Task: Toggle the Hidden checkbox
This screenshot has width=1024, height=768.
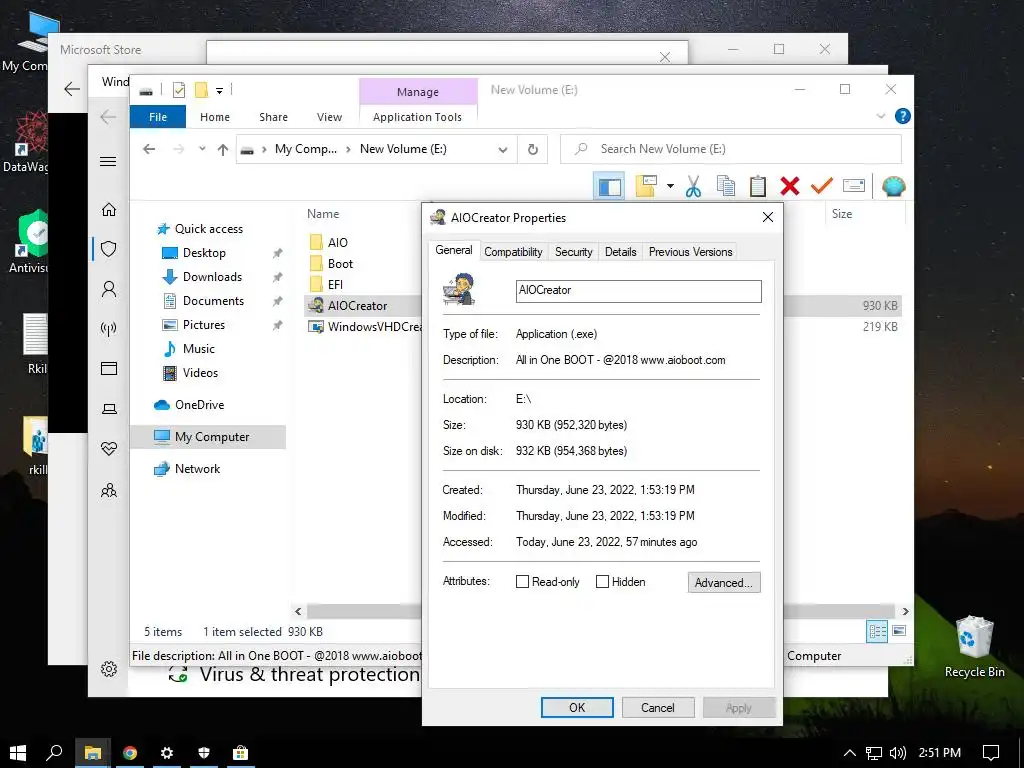Action: click(602, 582)
